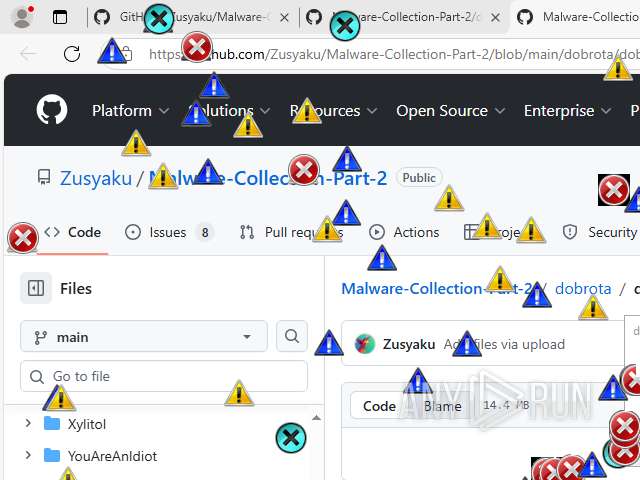The image size is (640, 480).
Task: Click the Security shield icon
Action: point(570,232)
